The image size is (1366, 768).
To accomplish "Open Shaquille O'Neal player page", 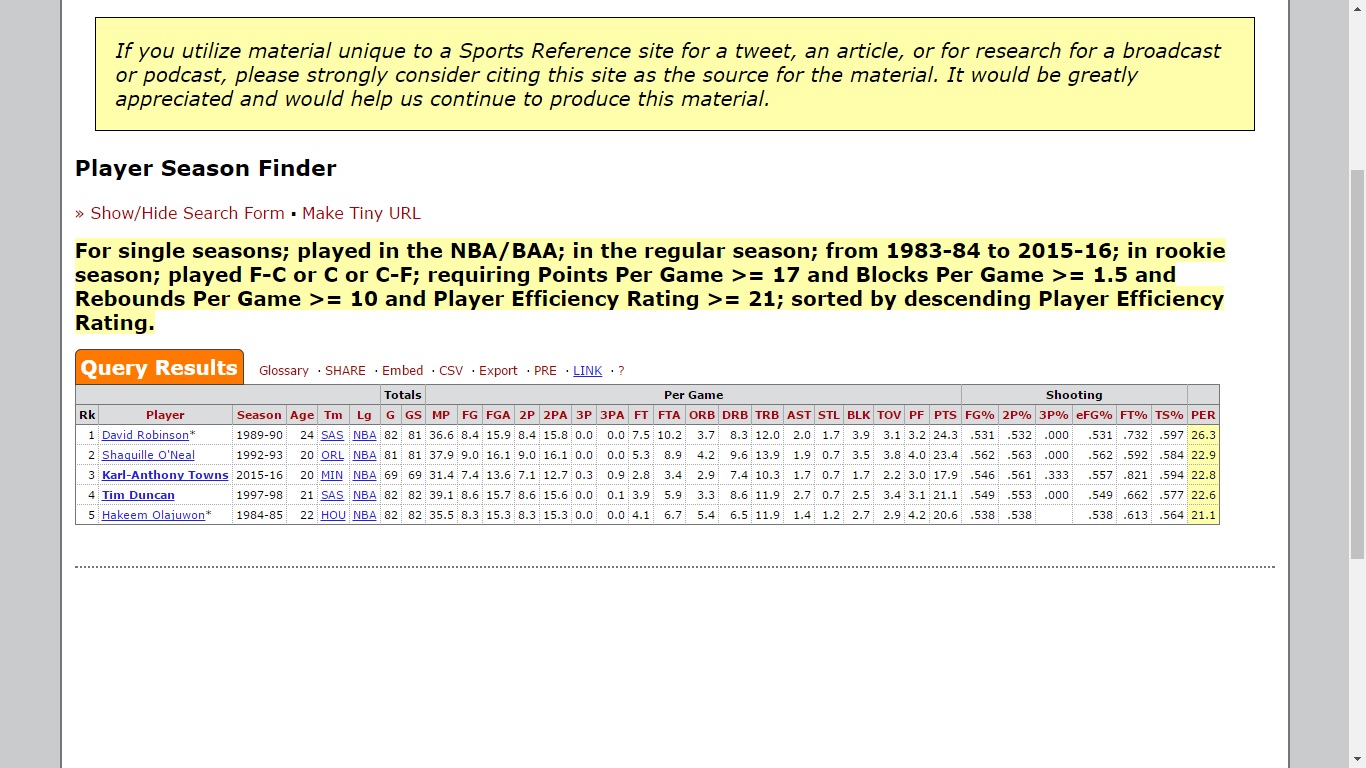I will [148, 455].
